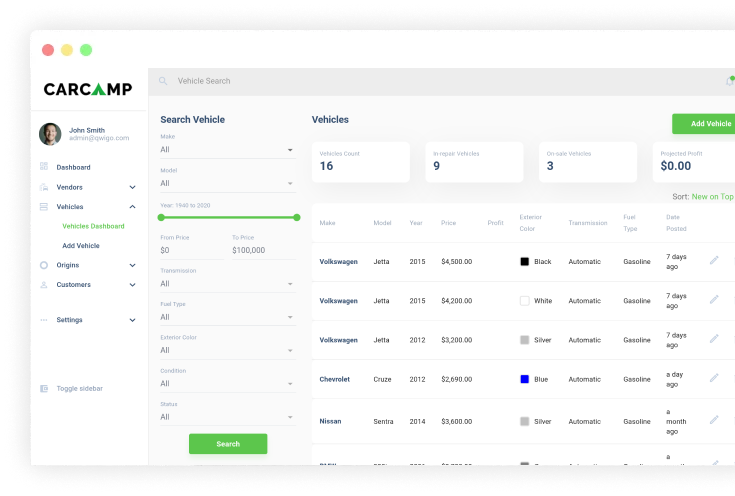This screenshot has height=496, width=735.
Task: Open the Status dropdown
Action: tap(228, 417)
